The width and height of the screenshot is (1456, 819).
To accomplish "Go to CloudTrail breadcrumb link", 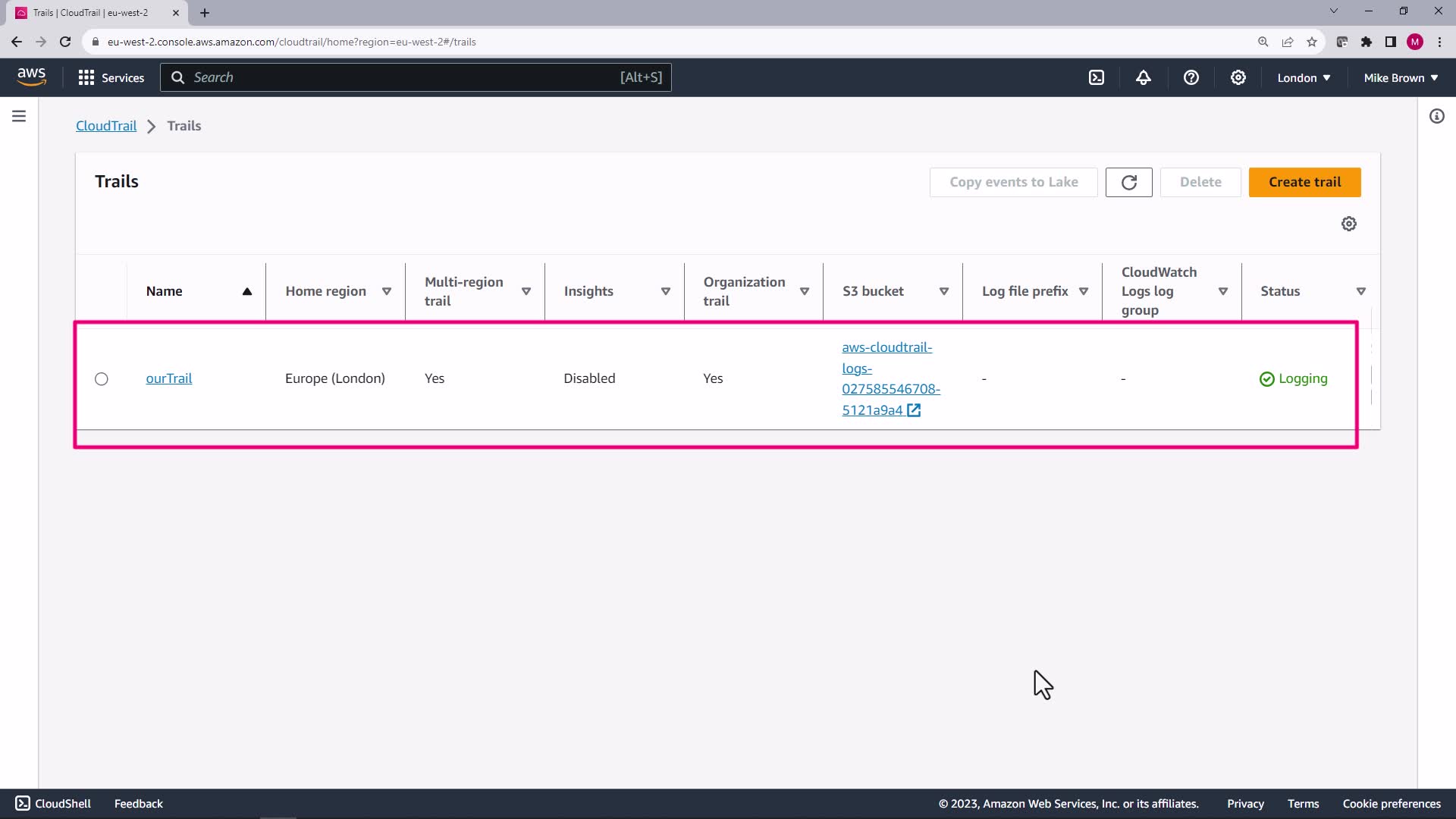I will [x=106, y=126].
